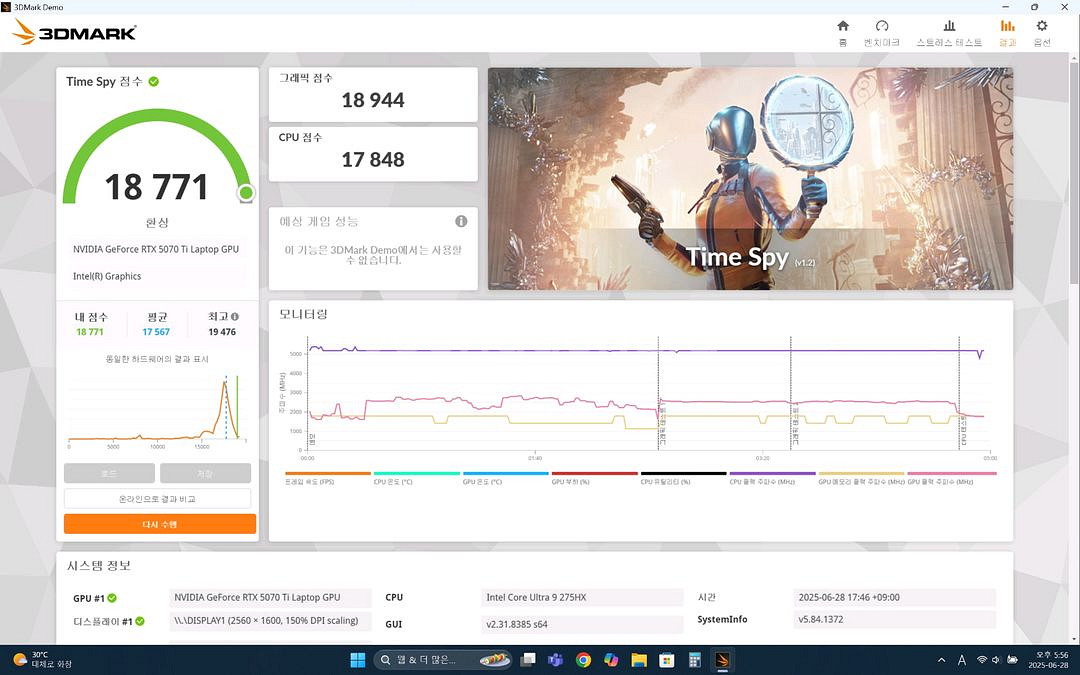Click the GPU #1 value field in system info

click(x=270, y=598)
